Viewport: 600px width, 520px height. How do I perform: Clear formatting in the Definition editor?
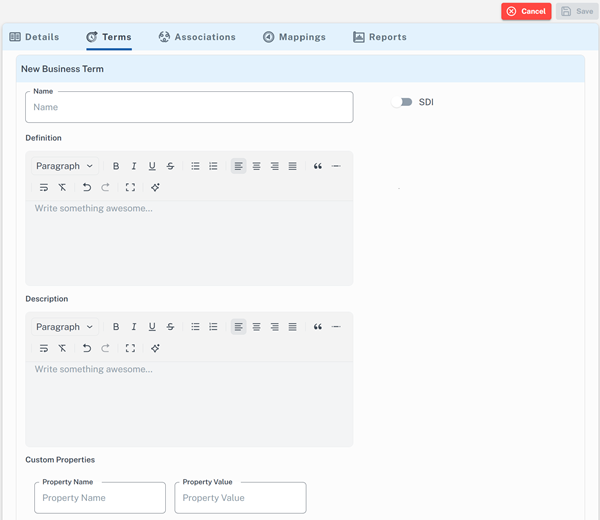point(62,187)
